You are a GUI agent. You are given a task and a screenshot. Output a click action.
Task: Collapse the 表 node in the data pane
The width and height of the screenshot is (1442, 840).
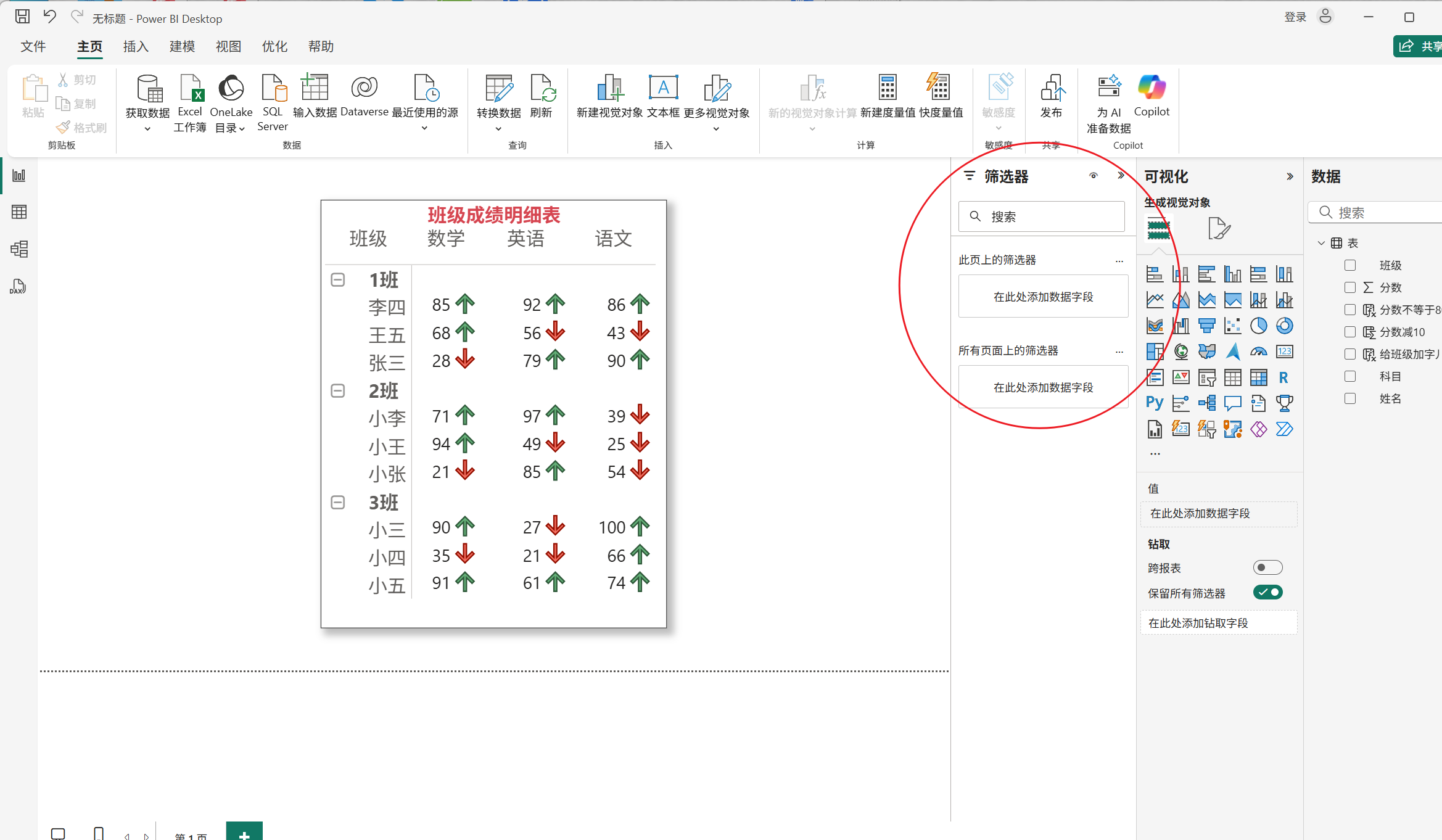(x=1321, y=243)
